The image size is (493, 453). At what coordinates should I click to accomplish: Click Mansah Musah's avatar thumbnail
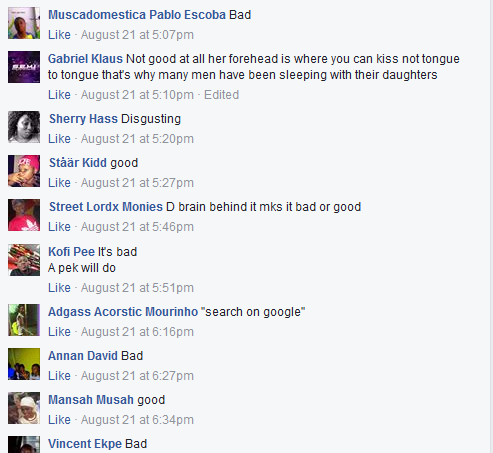point(24,408)
